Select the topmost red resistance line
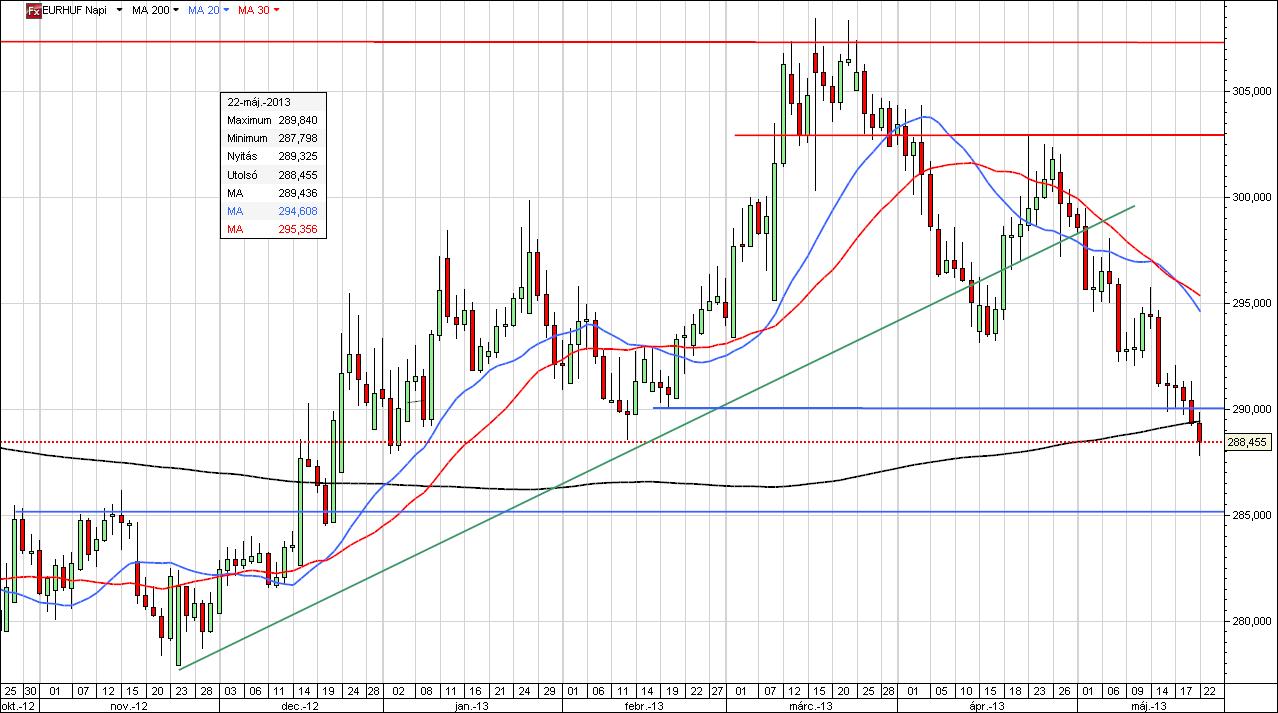The height and width of the screenshot is (713, 1278). 612,42
